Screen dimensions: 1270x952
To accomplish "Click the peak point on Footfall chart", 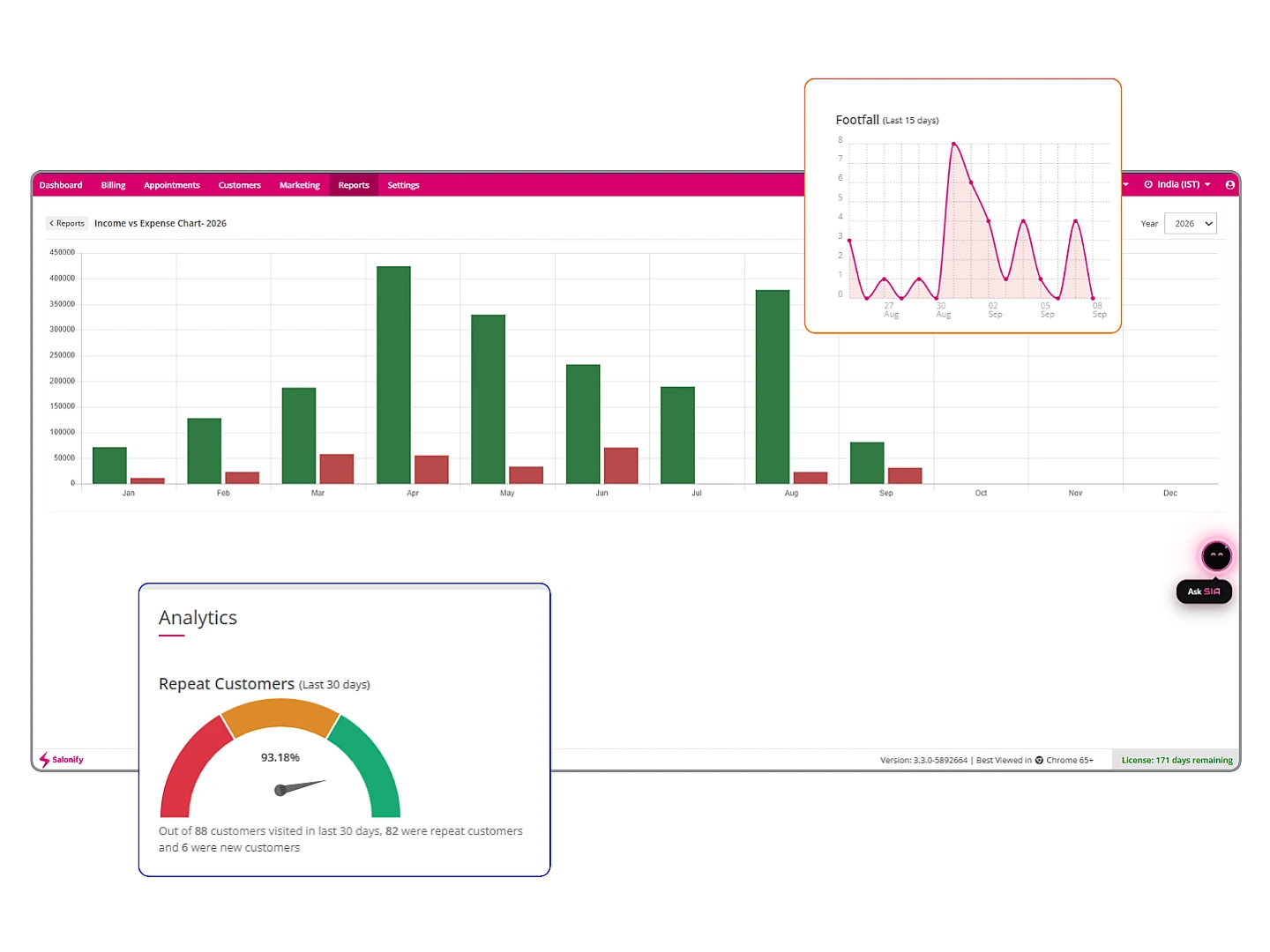I will (x=953, y=144).
